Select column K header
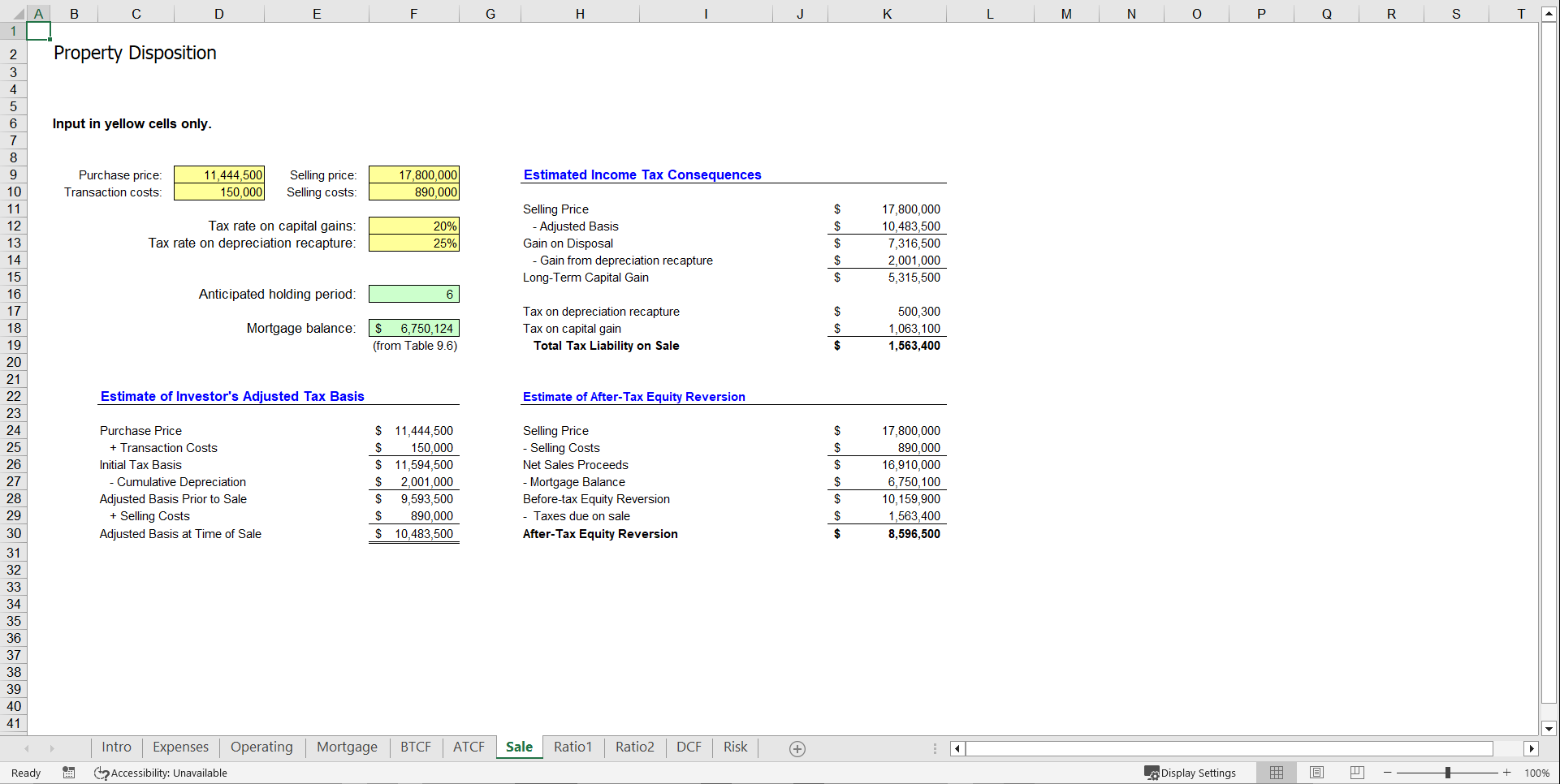 (x=886, y=13)
